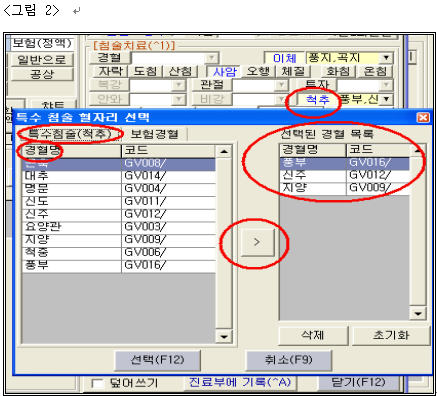
Task: Click the move-right arrow button
Action: coord(257,242)
